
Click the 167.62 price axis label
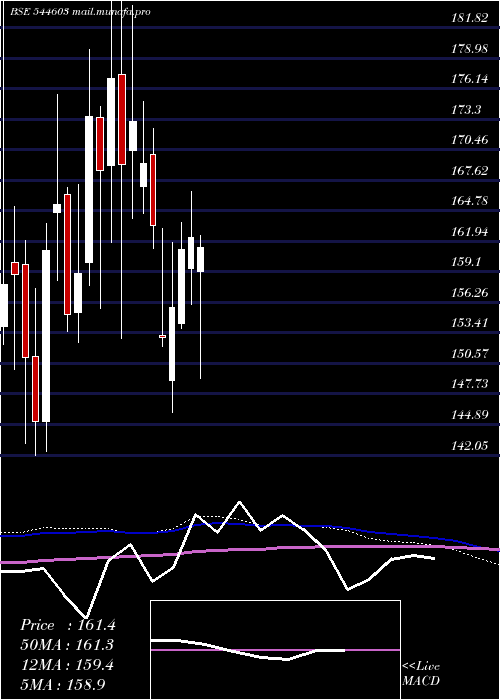pos(469,170)
